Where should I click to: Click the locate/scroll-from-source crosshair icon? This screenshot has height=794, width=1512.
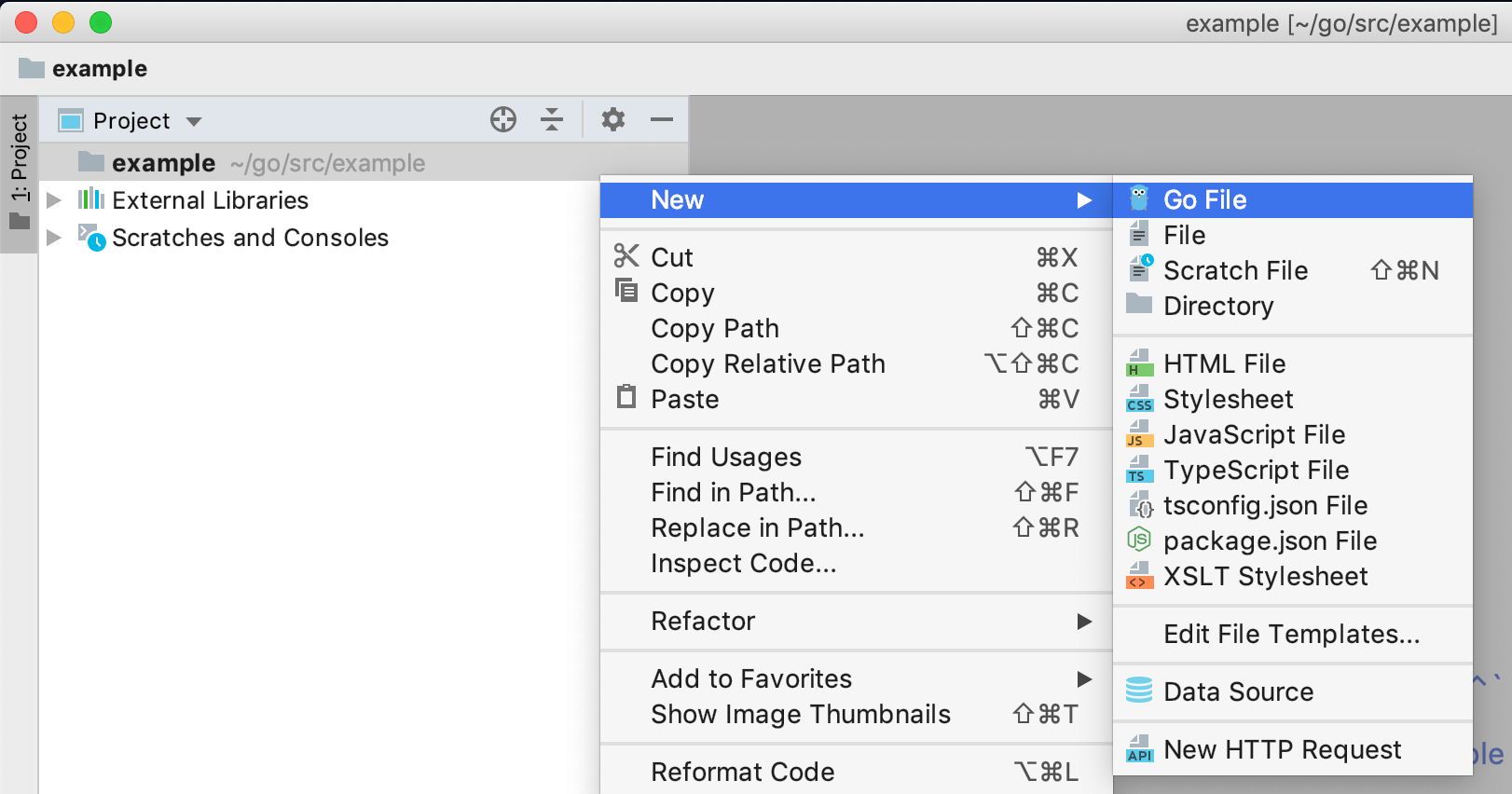pos(503,119)
